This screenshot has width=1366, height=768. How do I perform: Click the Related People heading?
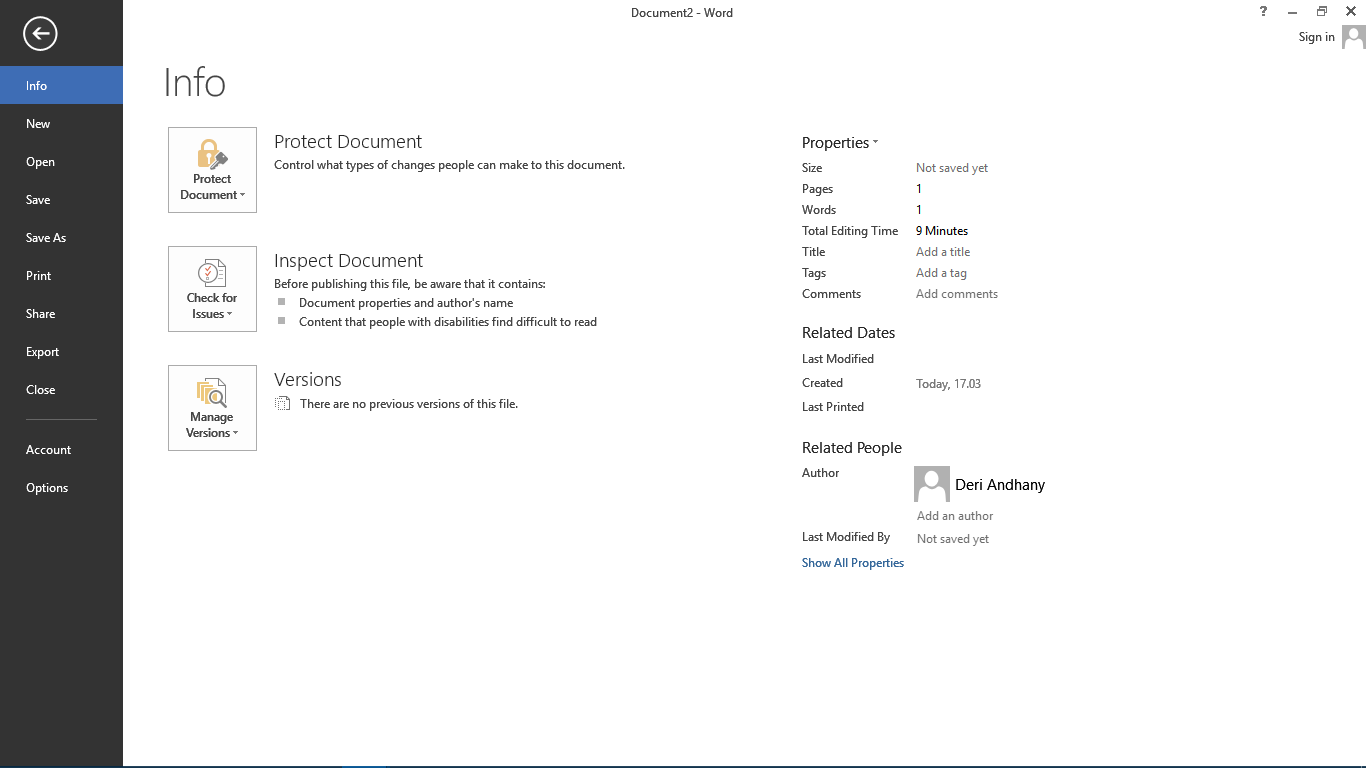click(852, 448)
